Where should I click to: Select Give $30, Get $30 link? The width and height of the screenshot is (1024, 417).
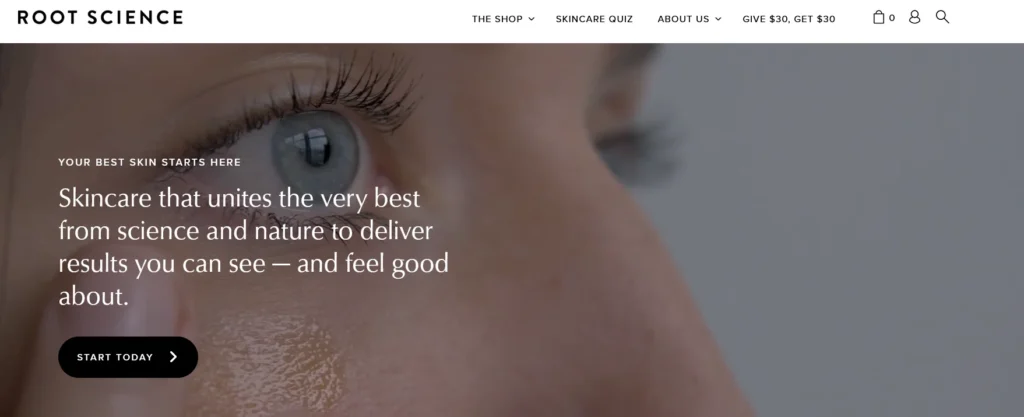point(789,19)
